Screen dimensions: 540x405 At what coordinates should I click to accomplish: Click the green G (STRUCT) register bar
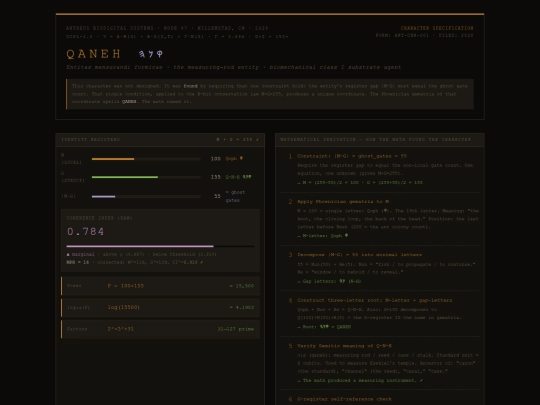tap(125, 177)
